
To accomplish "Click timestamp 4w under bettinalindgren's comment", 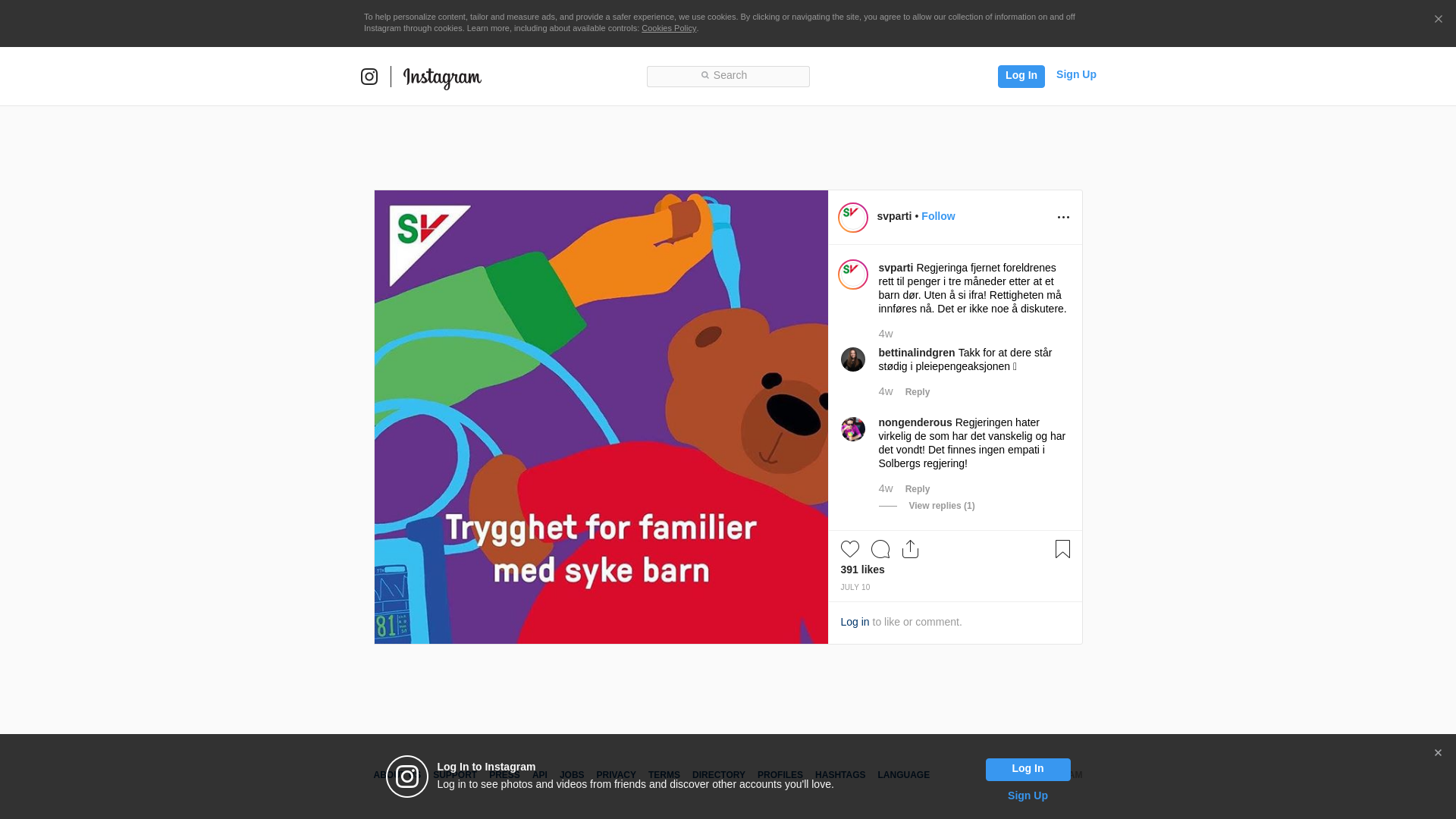I will (886, 391).
